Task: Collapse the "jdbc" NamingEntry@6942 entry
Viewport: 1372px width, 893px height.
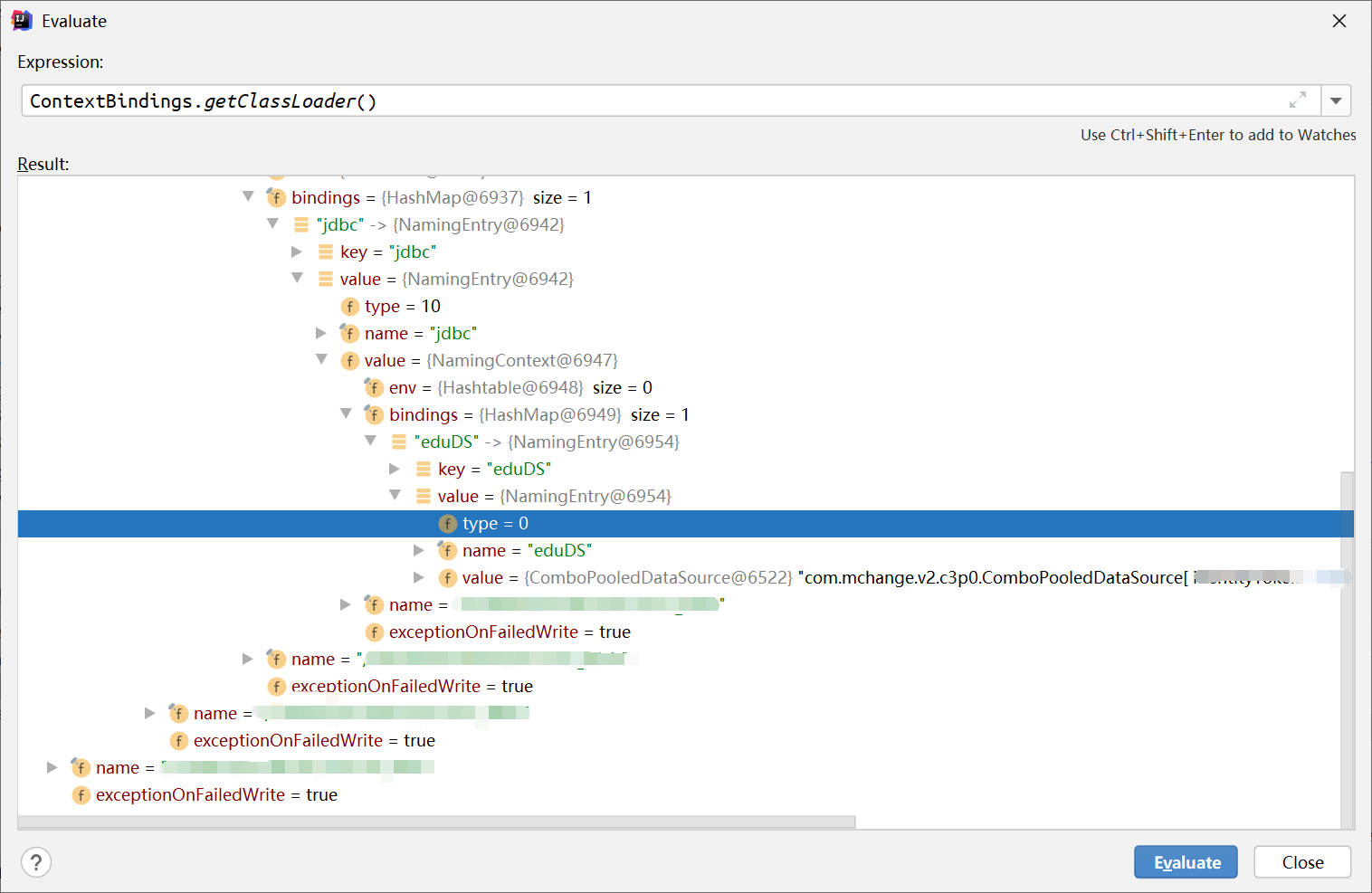Action: pos(272,224)
